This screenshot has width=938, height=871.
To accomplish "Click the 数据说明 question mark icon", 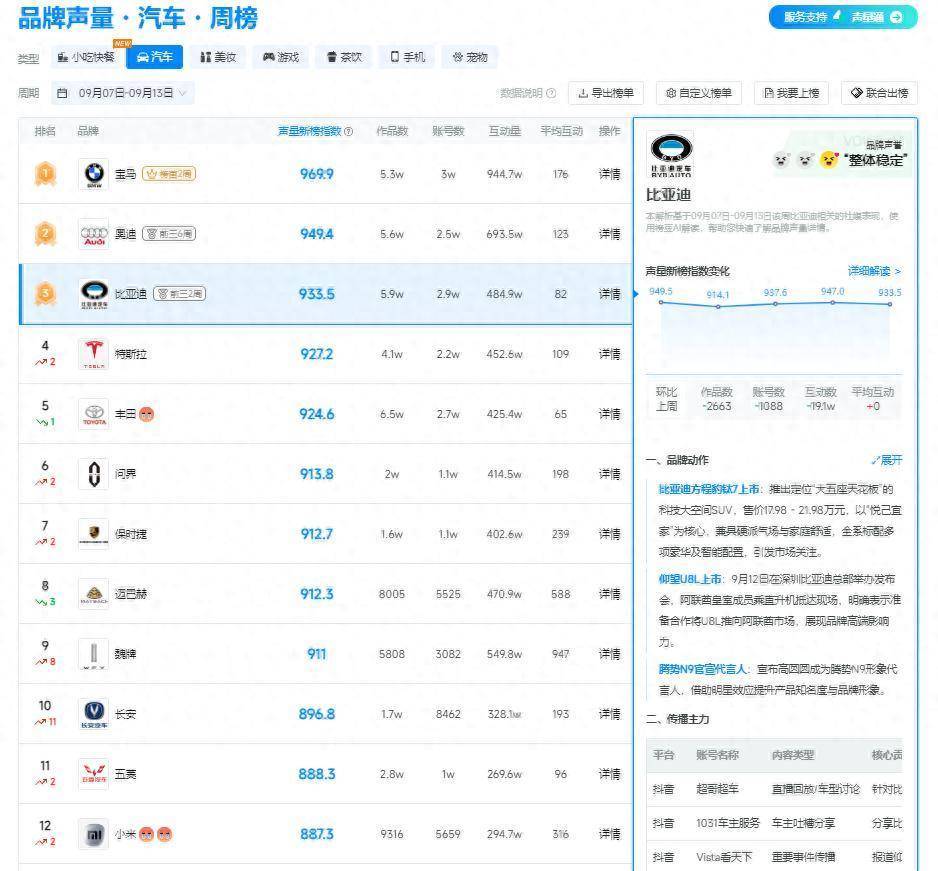I will click(552, 93).
